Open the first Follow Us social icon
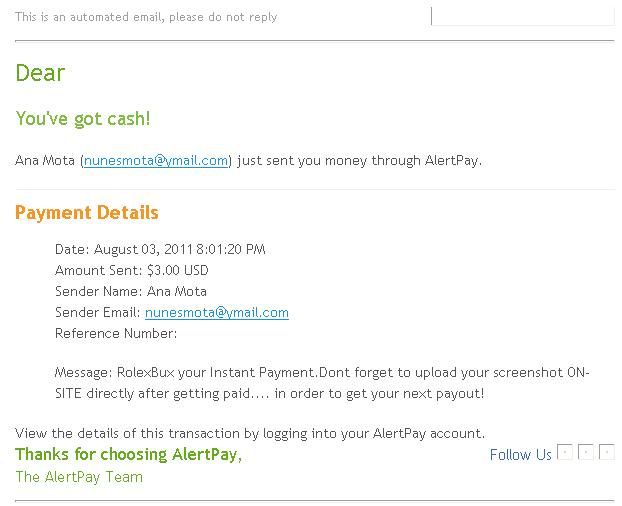 (565, 452)
